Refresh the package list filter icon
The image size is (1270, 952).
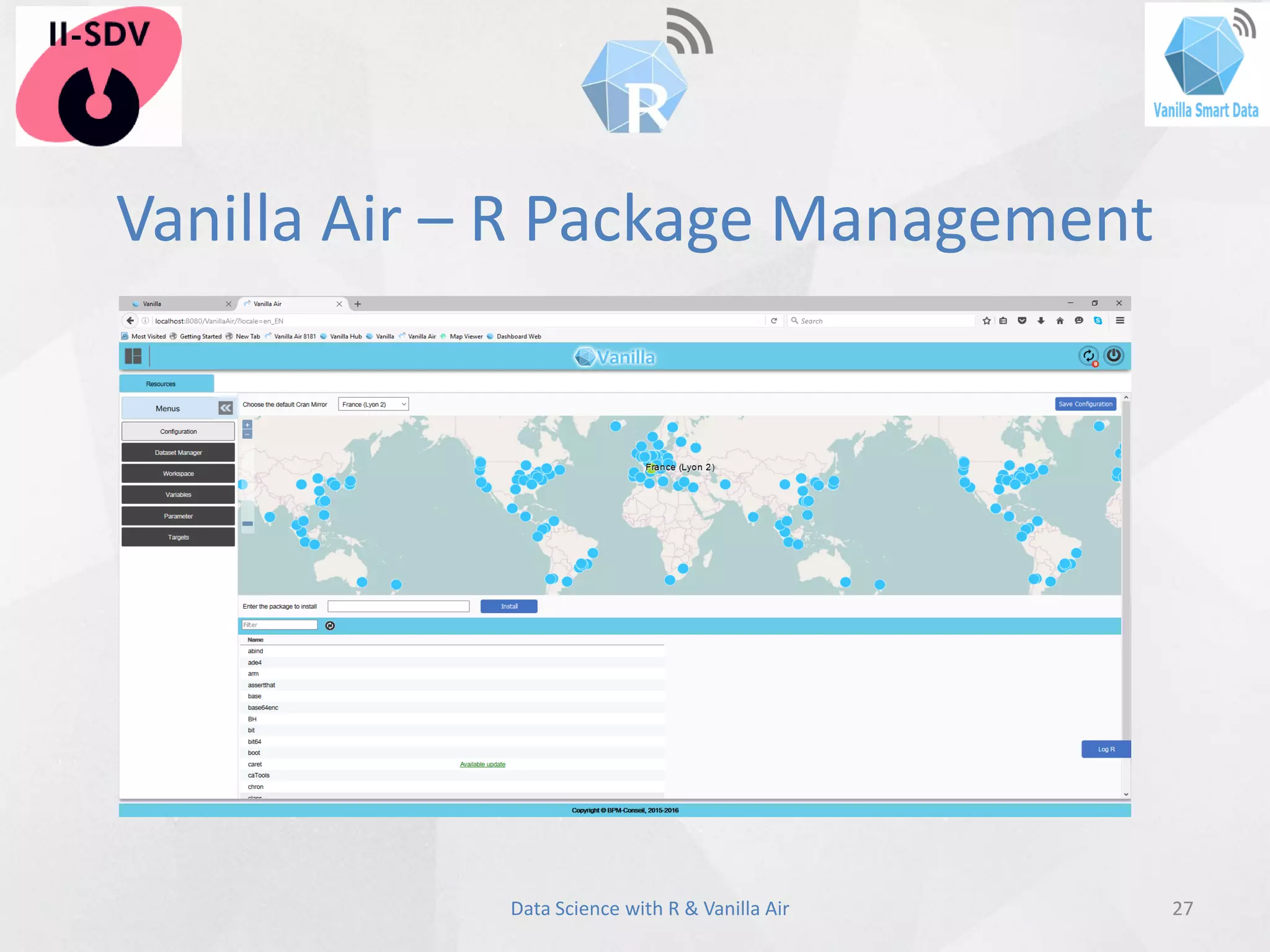pos(330,625)
